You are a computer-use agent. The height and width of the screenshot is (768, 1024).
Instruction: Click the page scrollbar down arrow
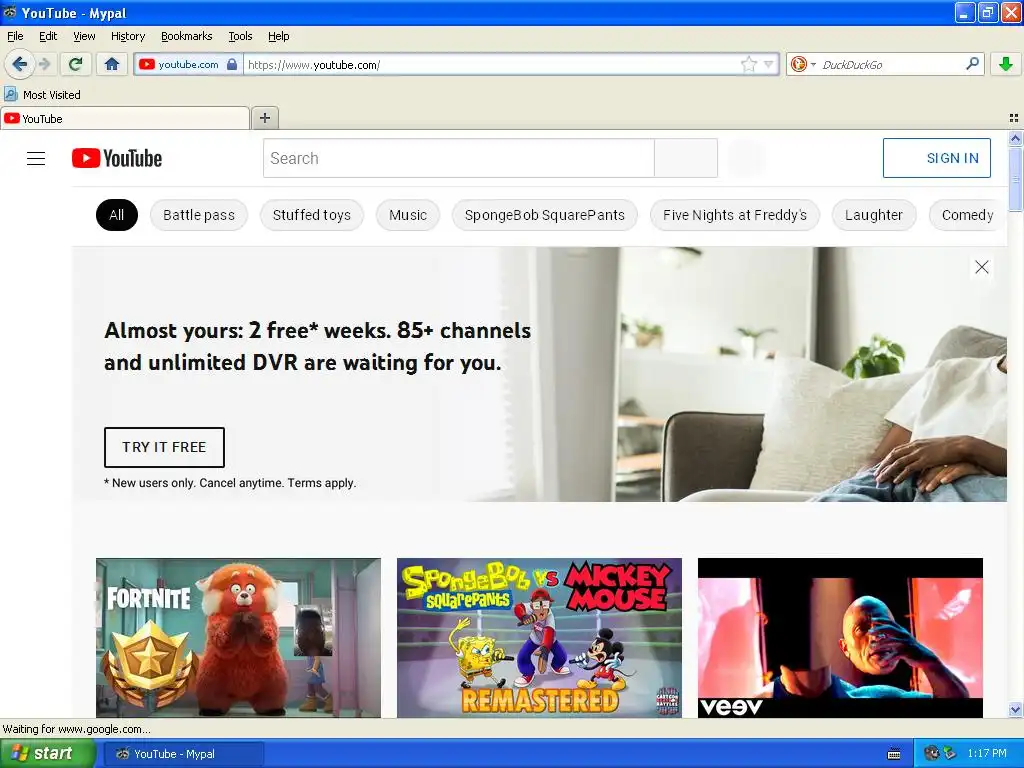(x=1015, y=709)
